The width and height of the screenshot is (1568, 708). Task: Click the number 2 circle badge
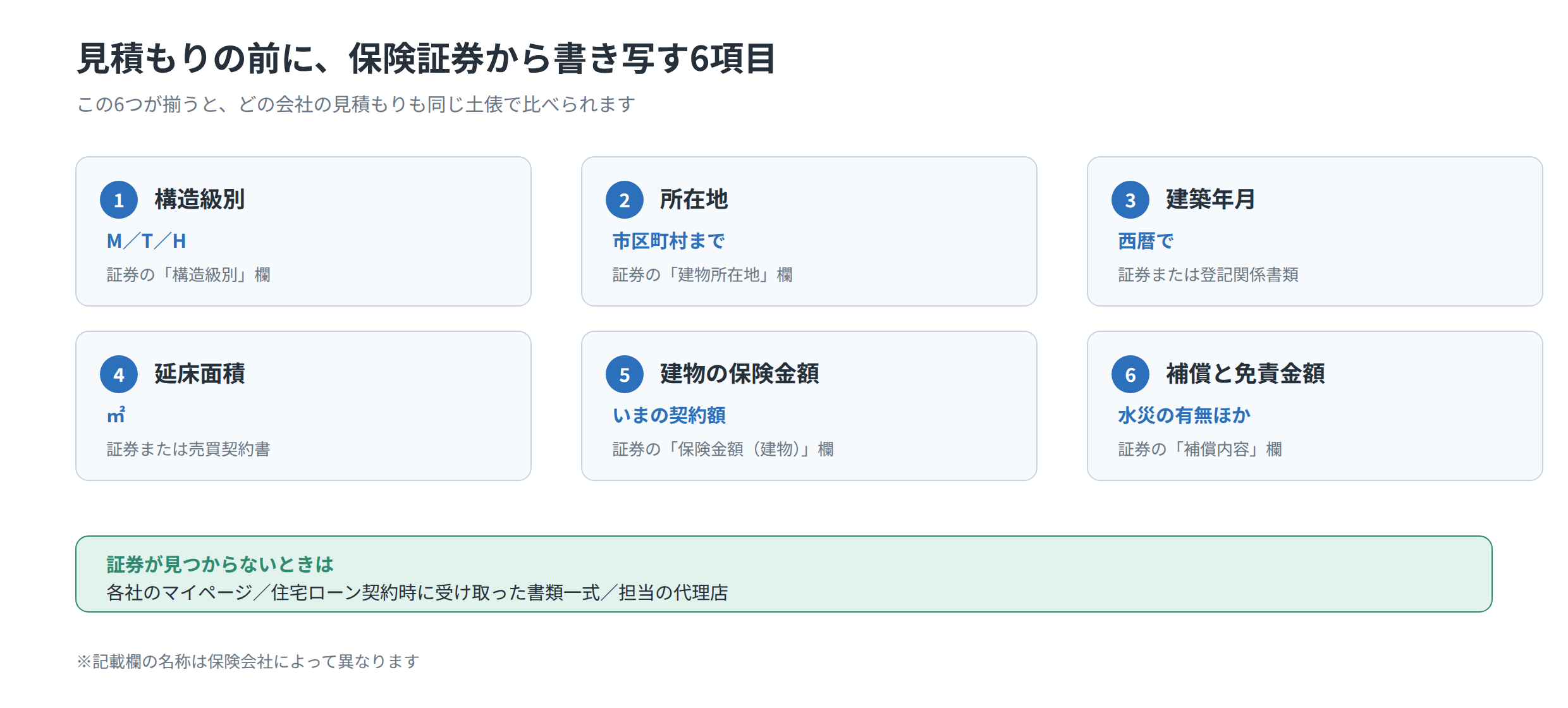pyautogui.click(x=625, y=200)
